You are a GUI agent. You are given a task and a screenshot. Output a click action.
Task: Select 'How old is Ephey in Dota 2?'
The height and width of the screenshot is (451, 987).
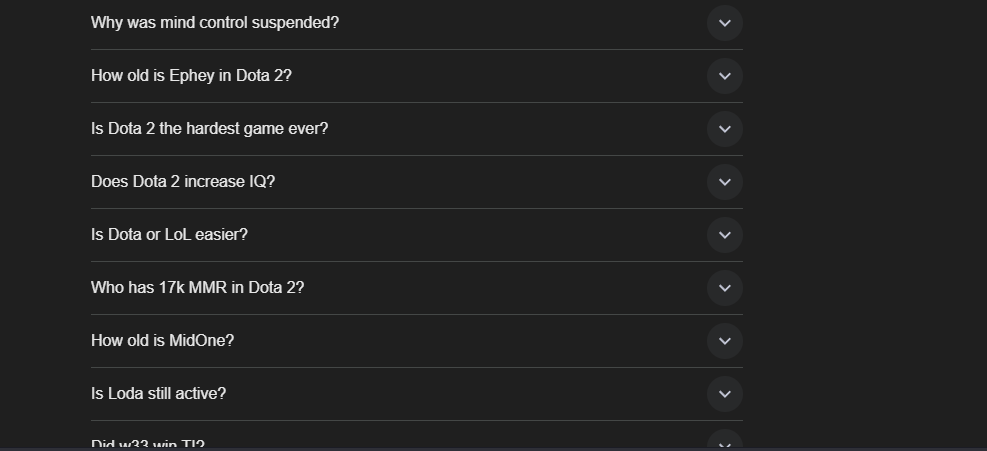(x=191, y=76)
